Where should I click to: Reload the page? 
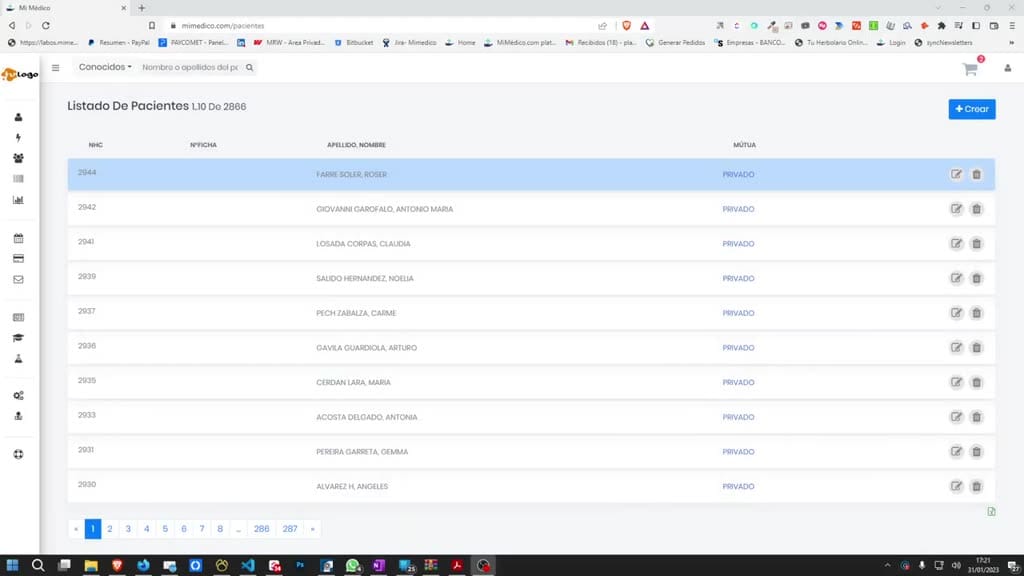tap(46, 25)
